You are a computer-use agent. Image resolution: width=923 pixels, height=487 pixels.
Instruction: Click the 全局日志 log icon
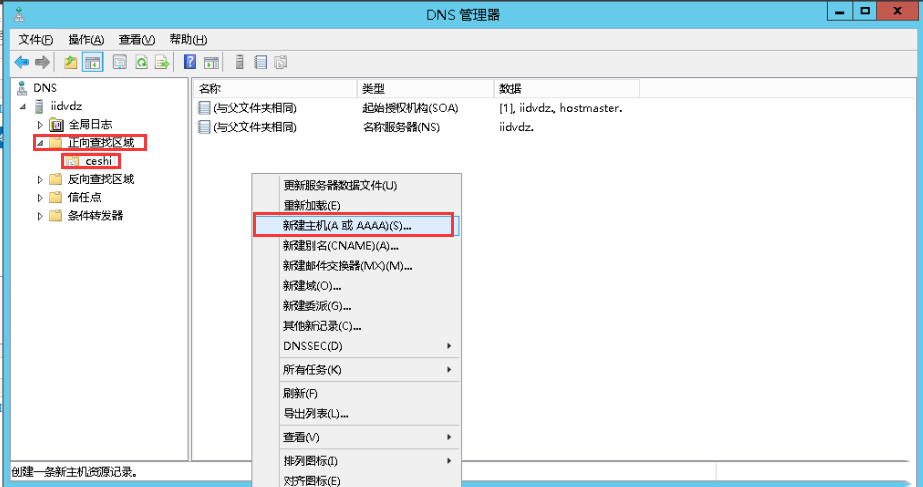[57, 124]
